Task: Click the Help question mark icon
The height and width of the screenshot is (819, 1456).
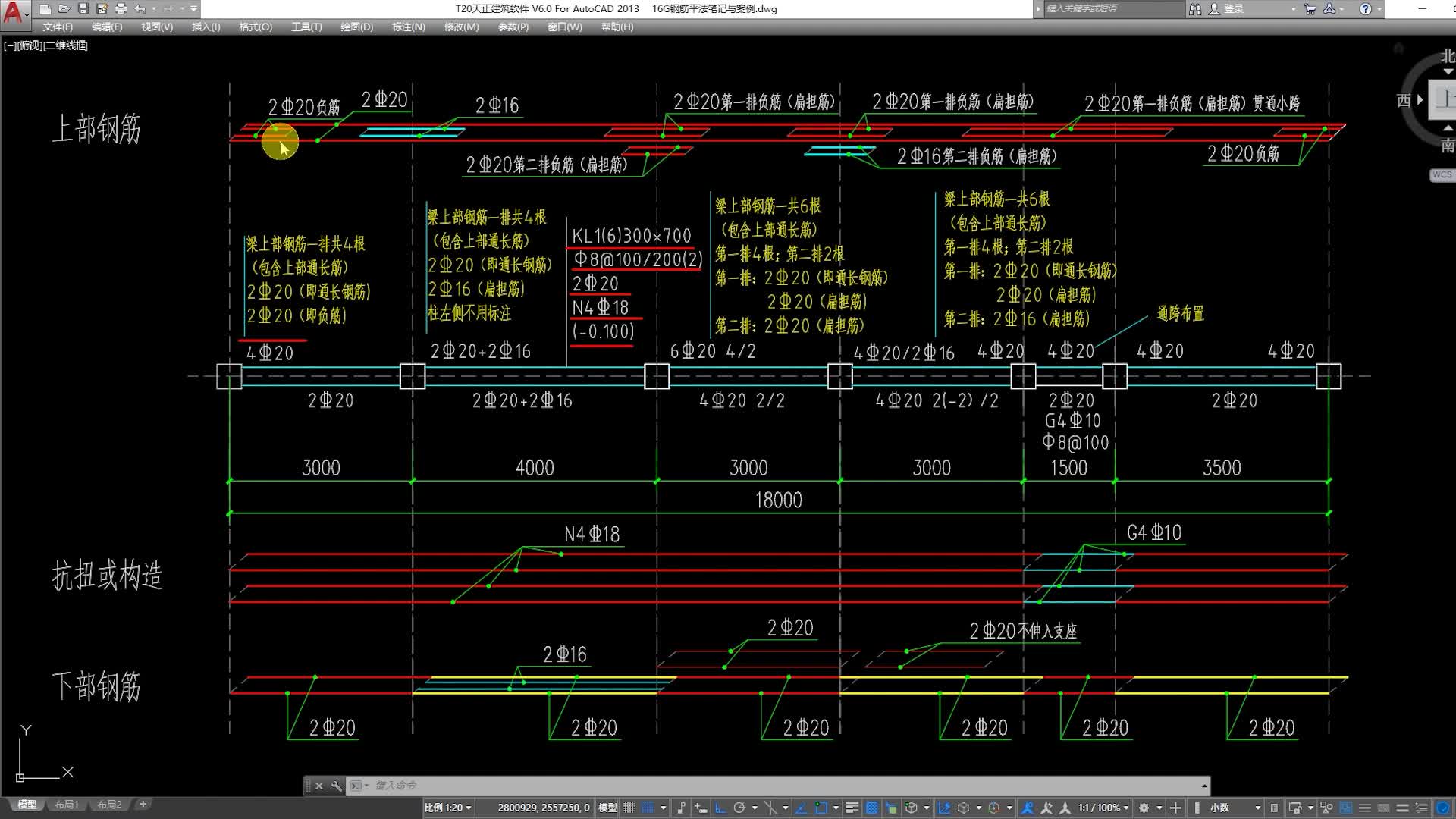Action: (1365, 9)
